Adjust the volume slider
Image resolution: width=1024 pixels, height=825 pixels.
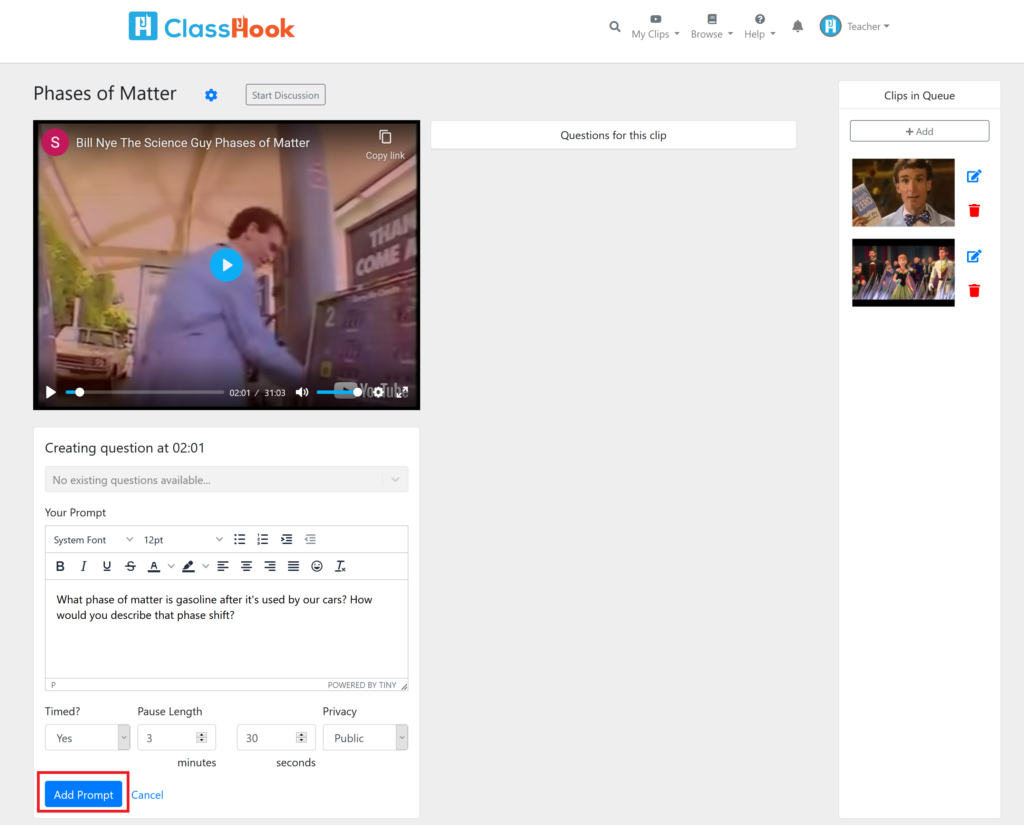coord(338,392)
